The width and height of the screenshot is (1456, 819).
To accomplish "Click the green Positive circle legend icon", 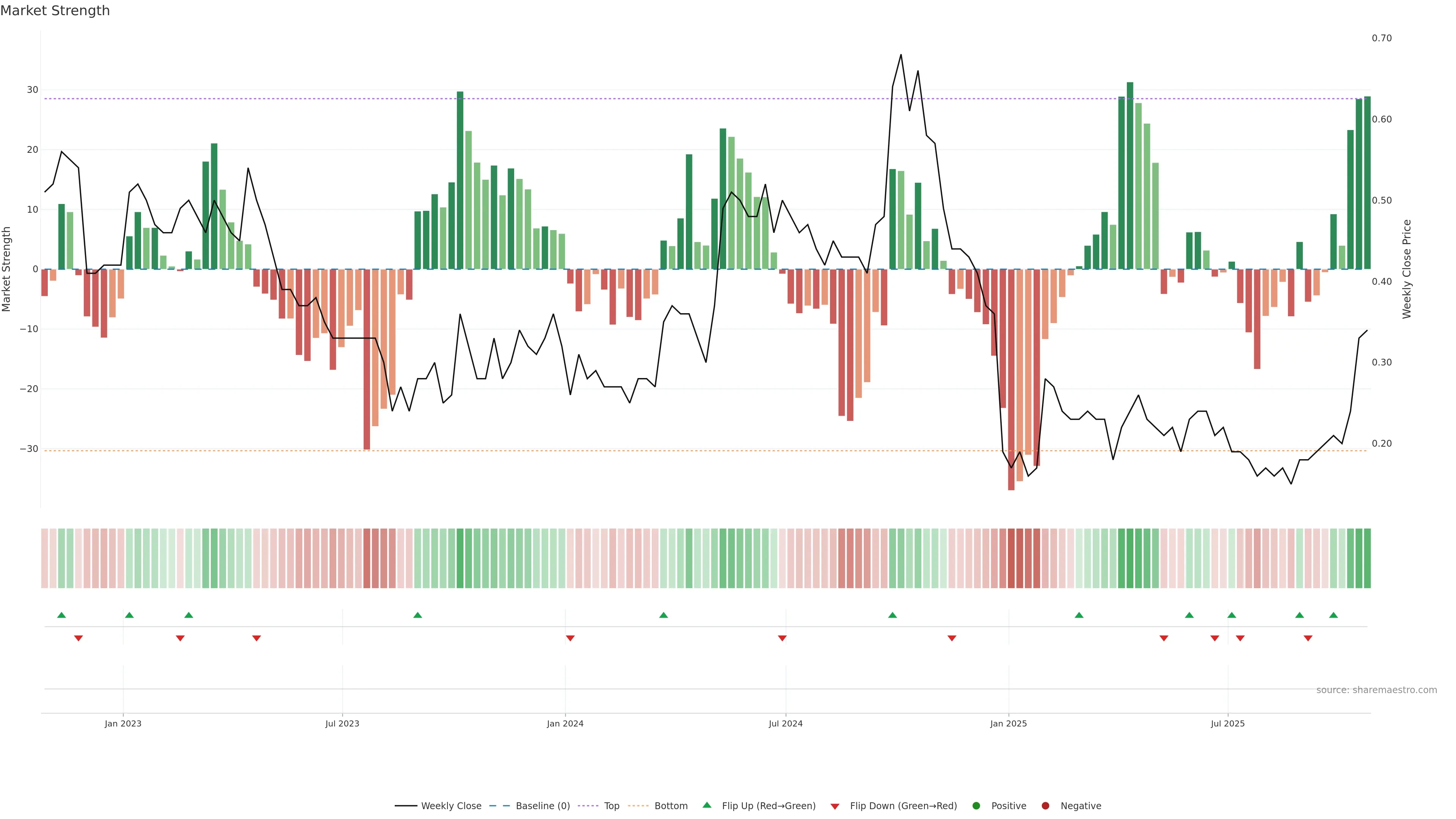I will pos(976,806).
